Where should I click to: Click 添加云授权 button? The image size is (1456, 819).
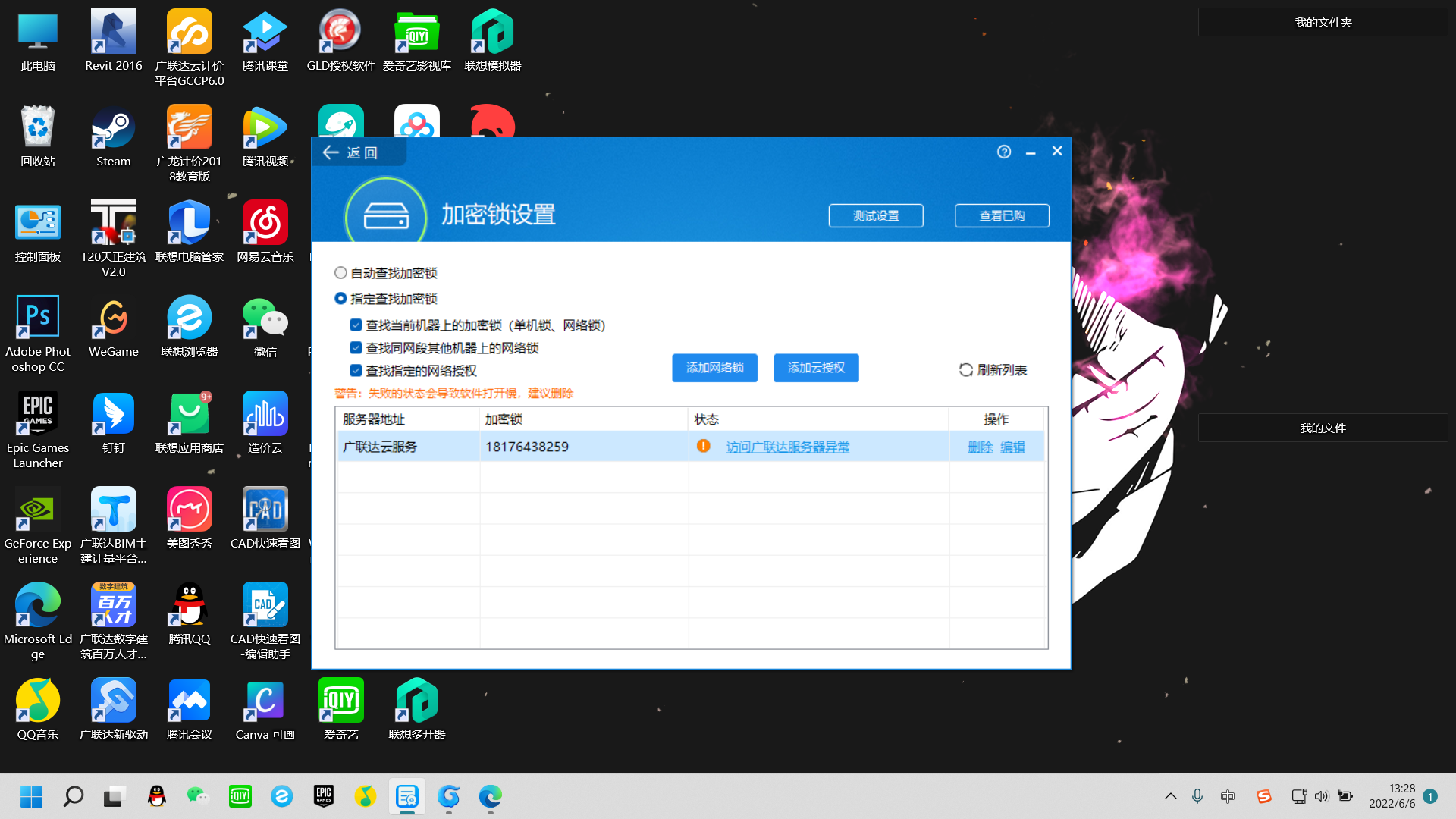point(817,368)
